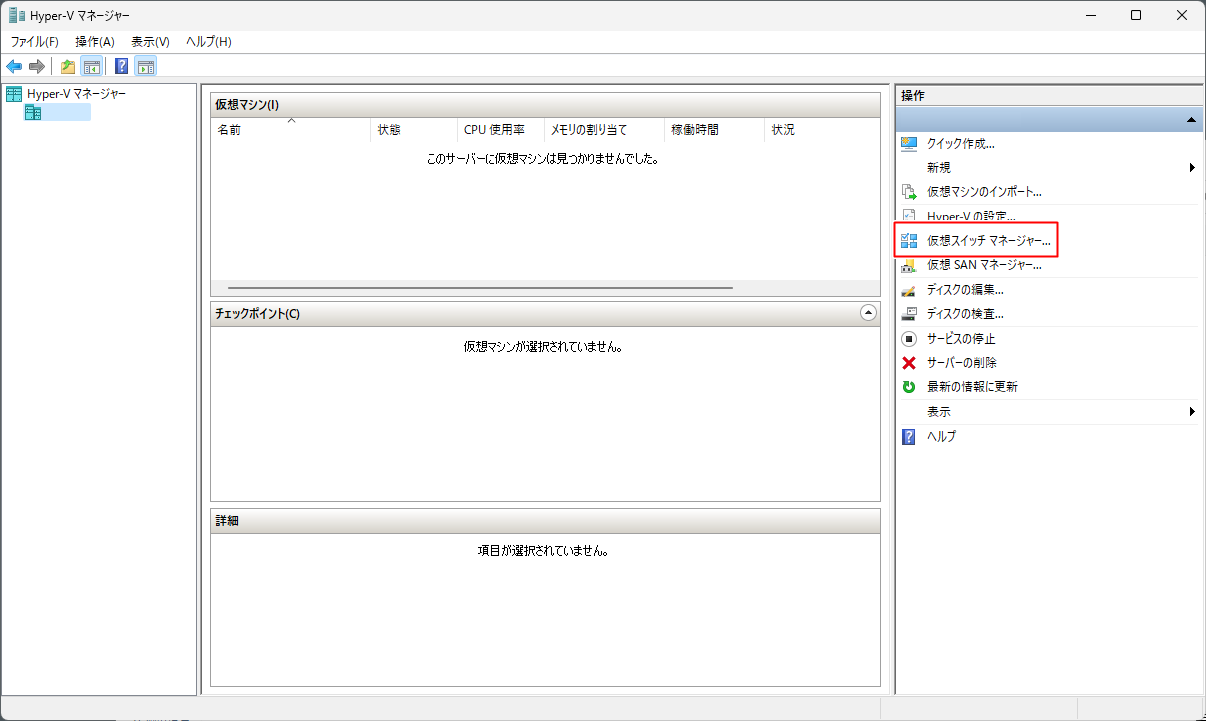Click the blue Back arrow in toolbar

[14, 67]
